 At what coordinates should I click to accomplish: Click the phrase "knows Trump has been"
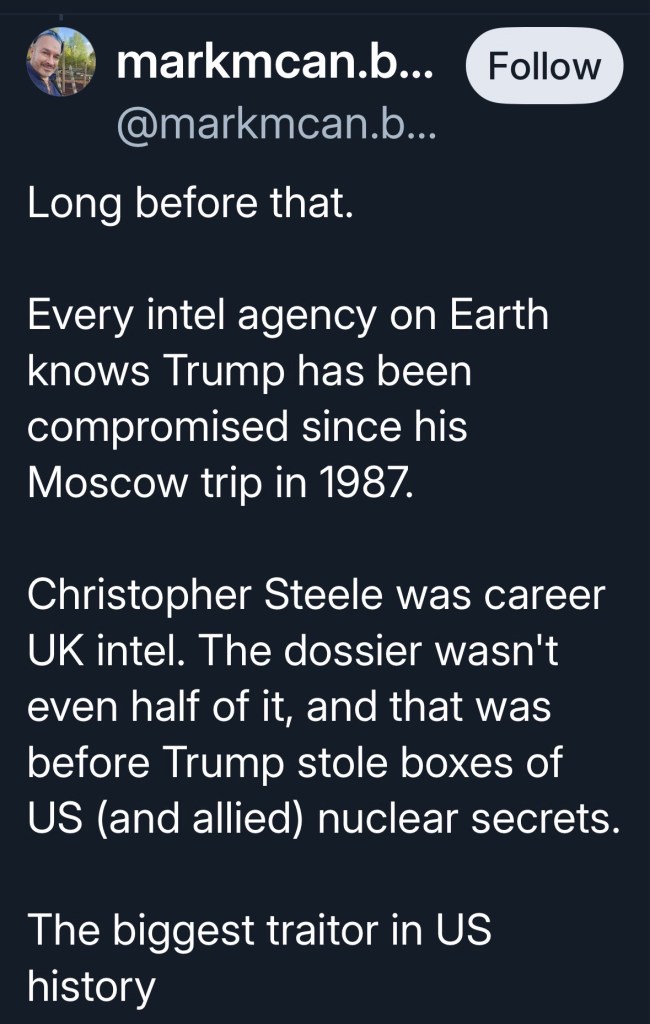coord(249,372)
